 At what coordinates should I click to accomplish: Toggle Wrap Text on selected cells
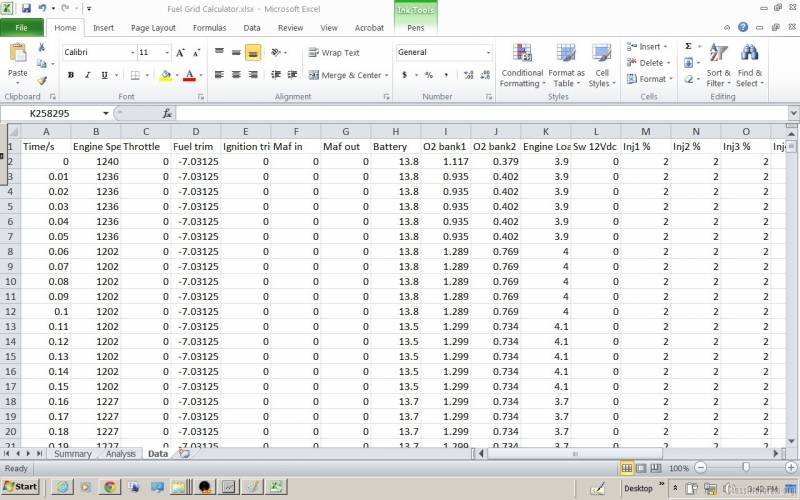(334, 53)
